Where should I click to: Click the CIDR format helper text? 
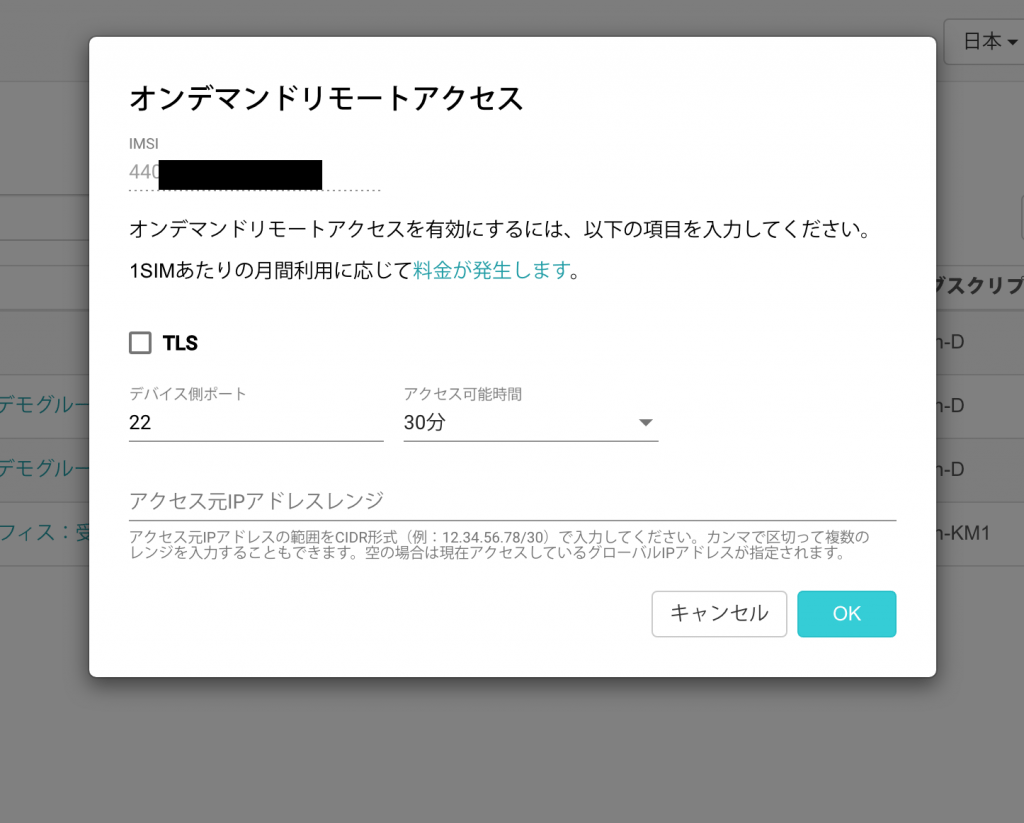499,545
